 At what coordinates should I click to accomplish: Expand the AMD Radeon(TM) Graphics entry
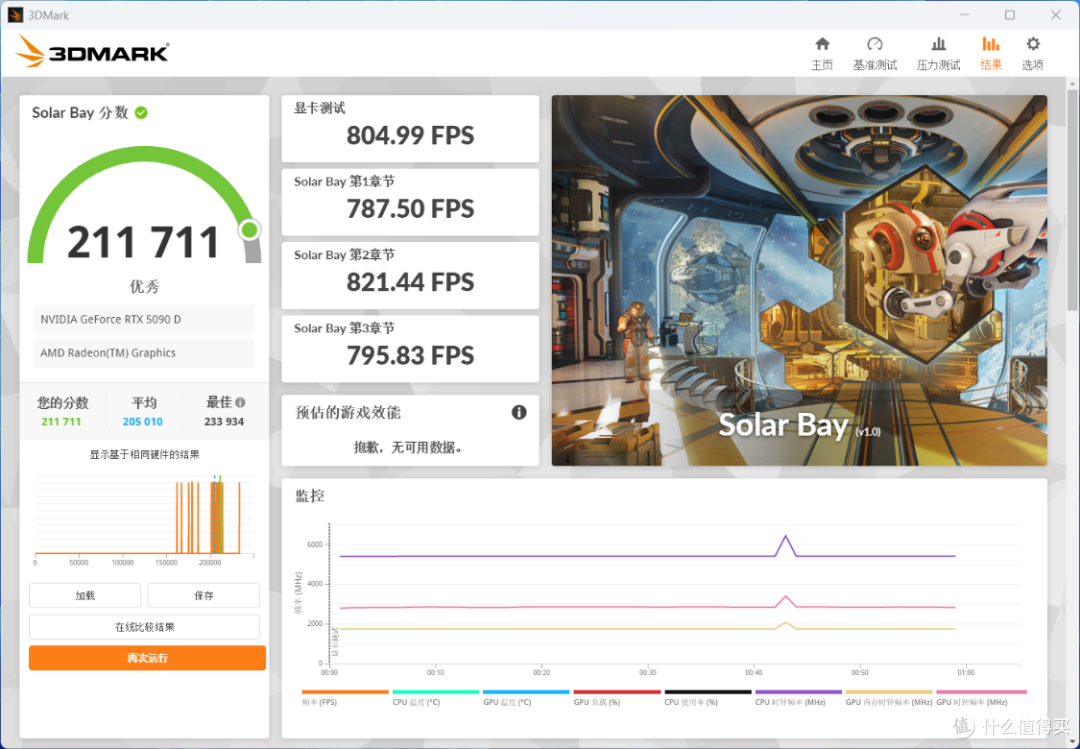(144, 353)
